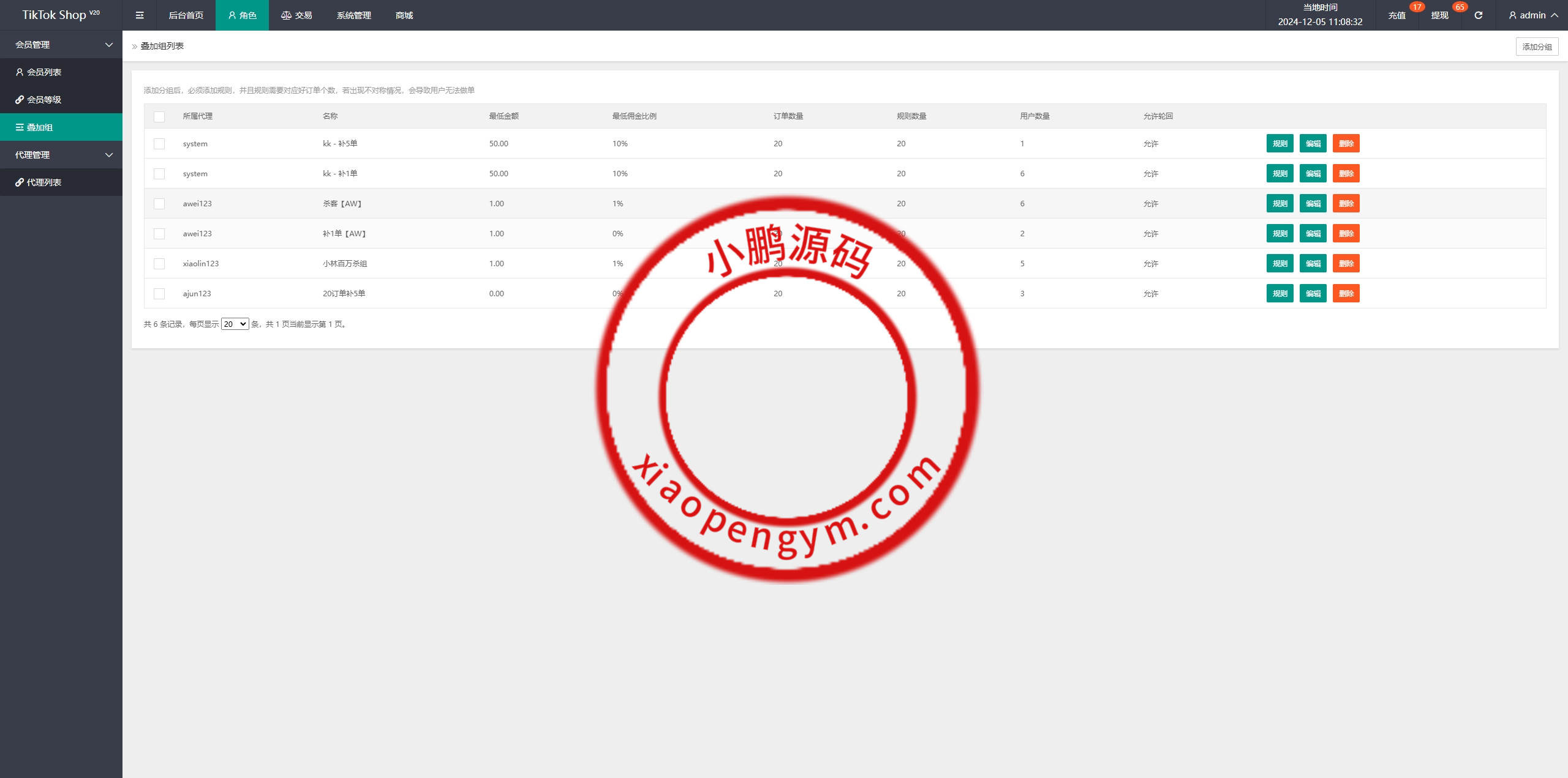Collapse the 代理管理 sidebar section

(61, 155)
